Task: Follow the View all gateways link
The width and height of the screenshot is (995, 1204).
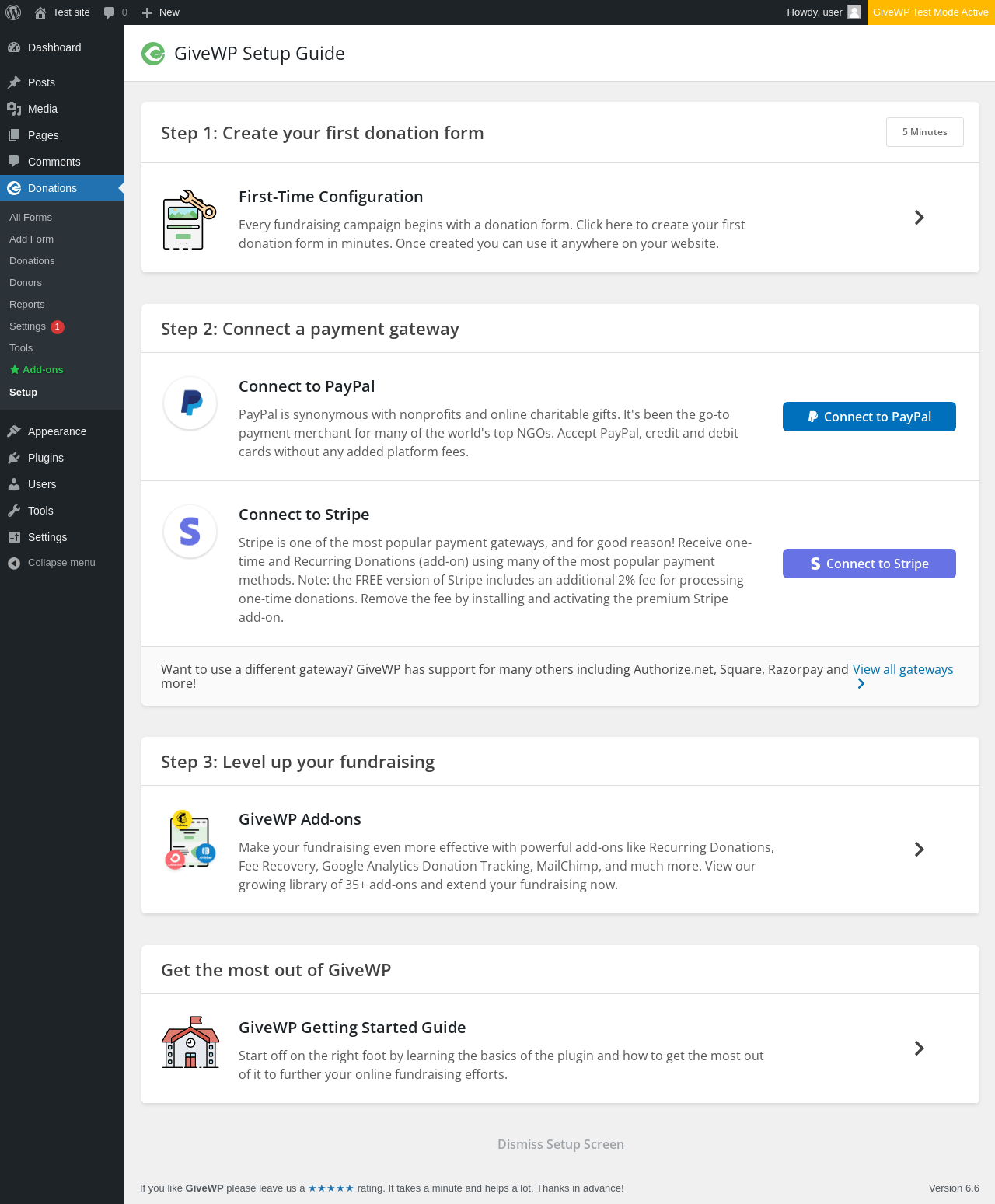Action: coord(902,670)
